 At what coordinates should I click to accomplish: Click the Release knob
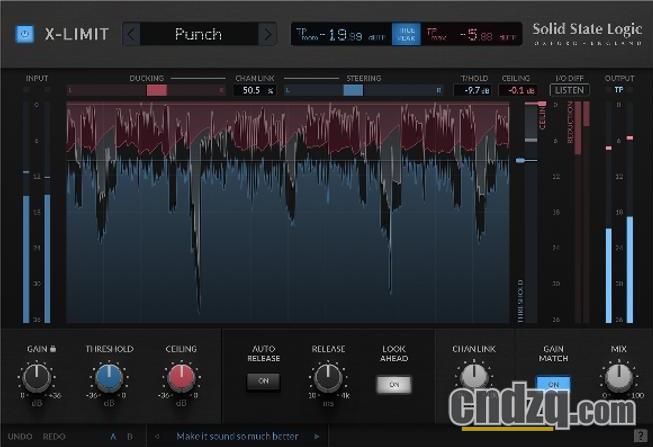point(328,377)
